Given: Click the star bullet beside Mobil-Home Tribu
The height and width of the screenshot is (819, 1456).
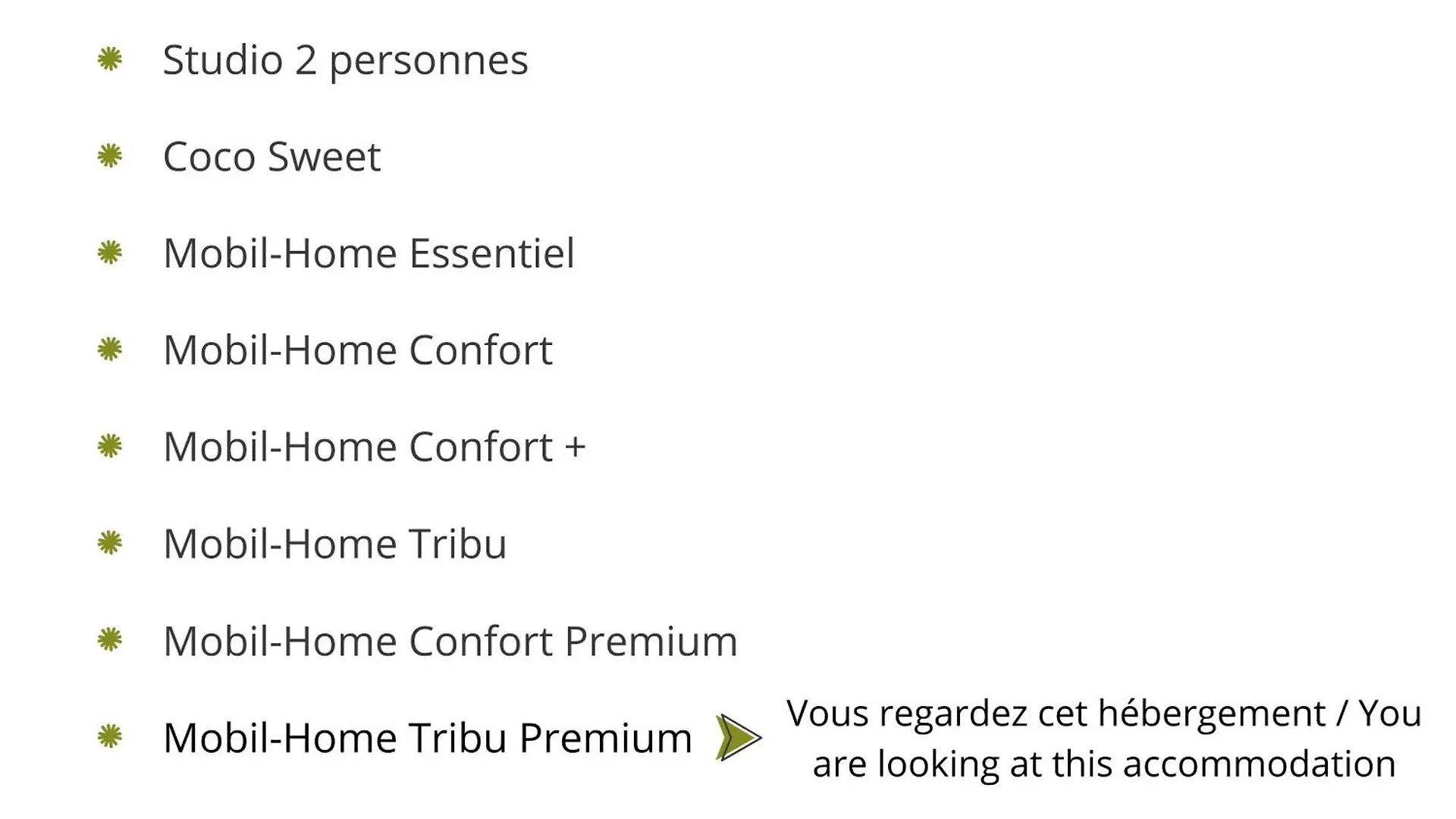Looking at the screenshot, I should 110,543.
